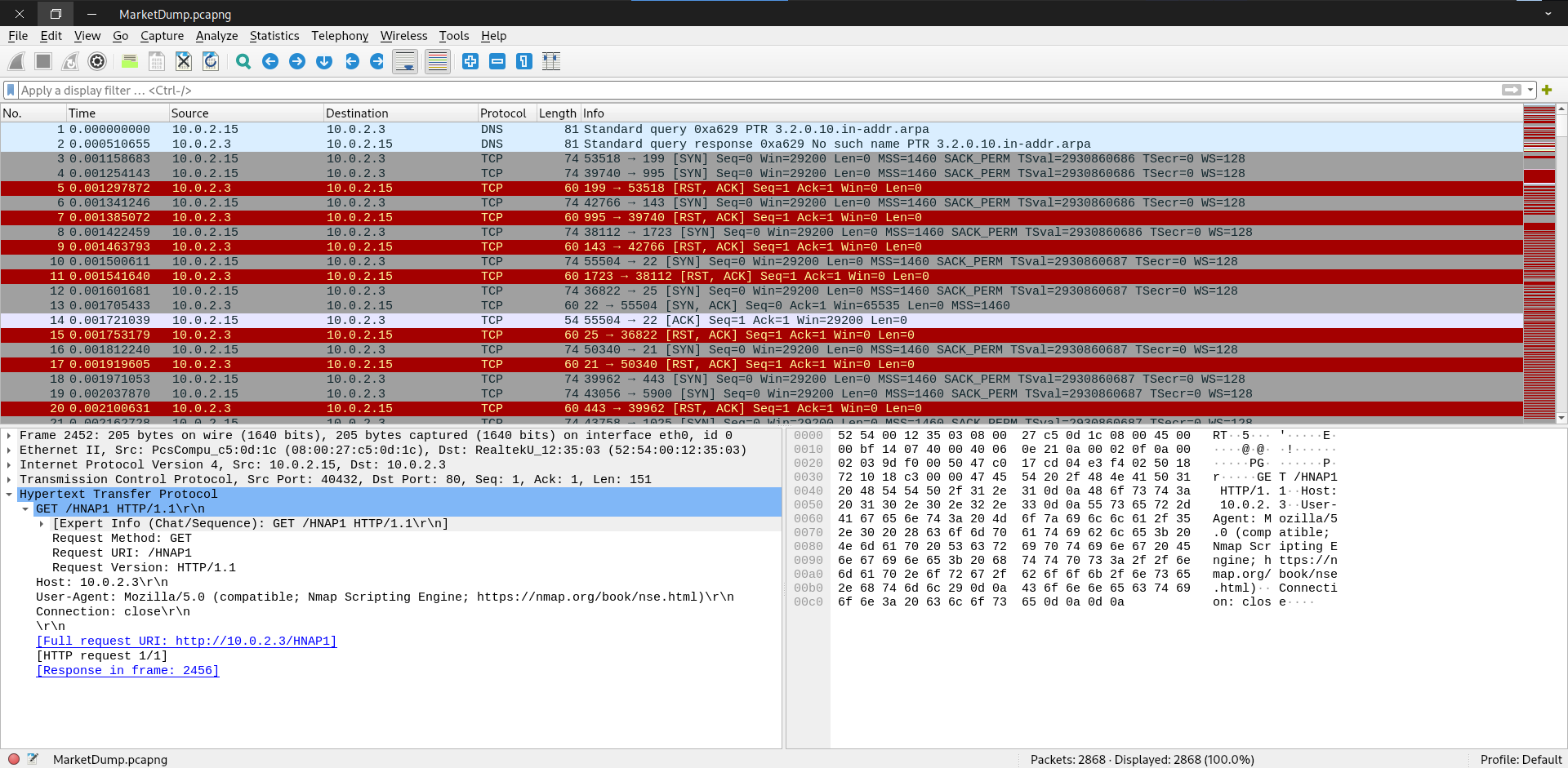Reload this capture file
This screenshot has height=768, width=1568.
211,61
